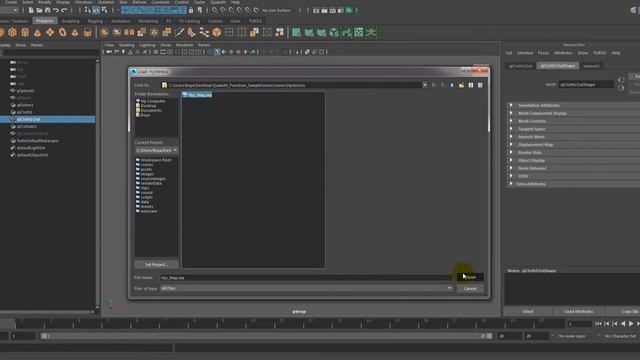Select the qlCloth1Out node in the Outliner

(x=48, y=119)
